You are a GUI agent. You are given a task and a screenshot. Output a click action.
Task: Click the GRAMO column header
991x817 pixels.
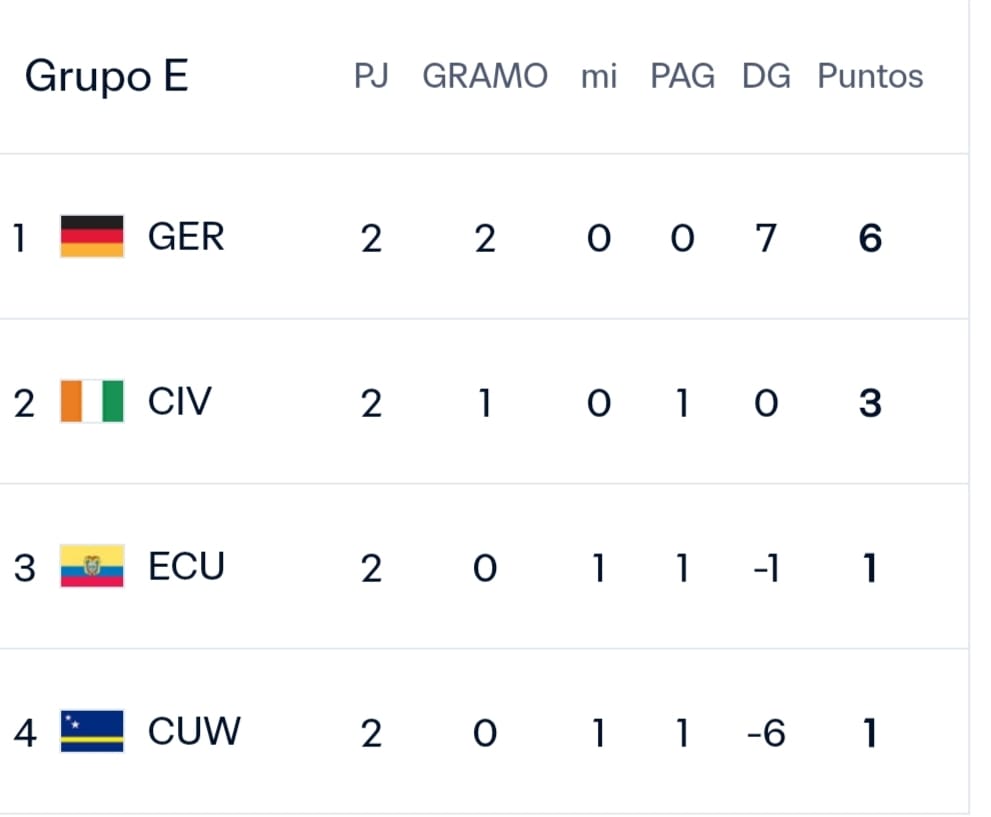tap(485, 76)
